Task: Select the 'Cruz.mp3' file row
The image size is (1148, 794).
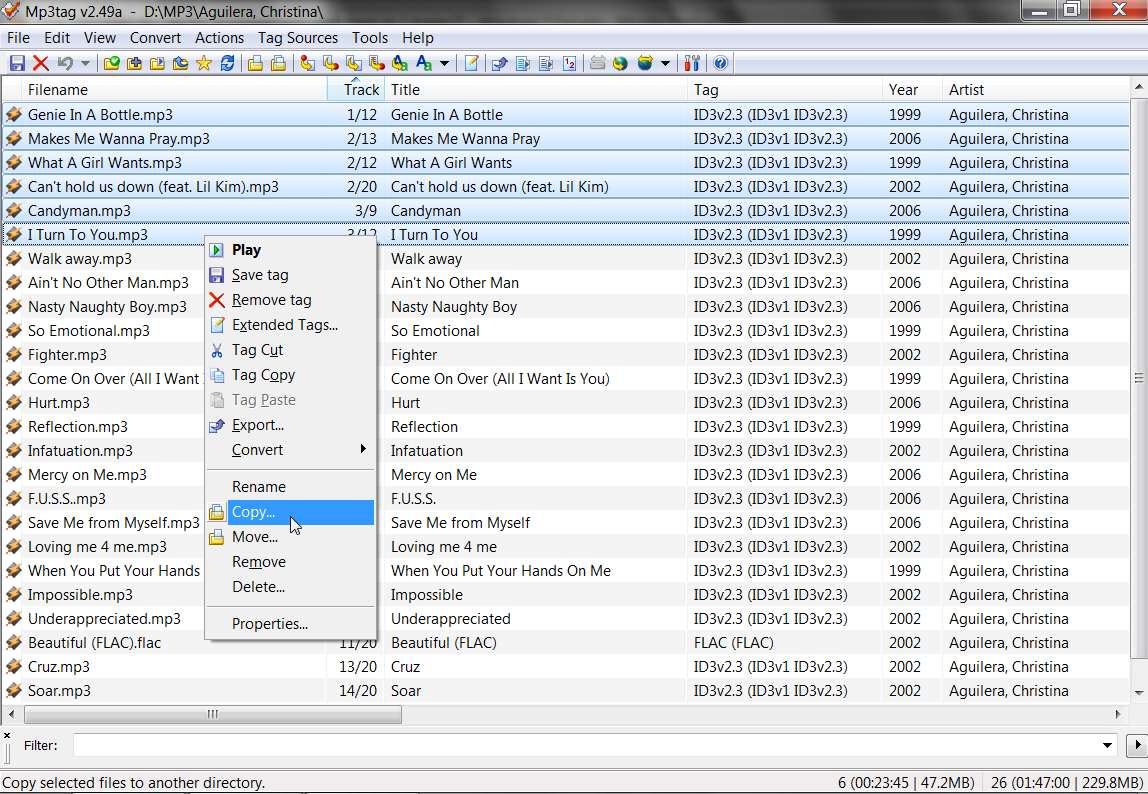Action: coord(565,667)
